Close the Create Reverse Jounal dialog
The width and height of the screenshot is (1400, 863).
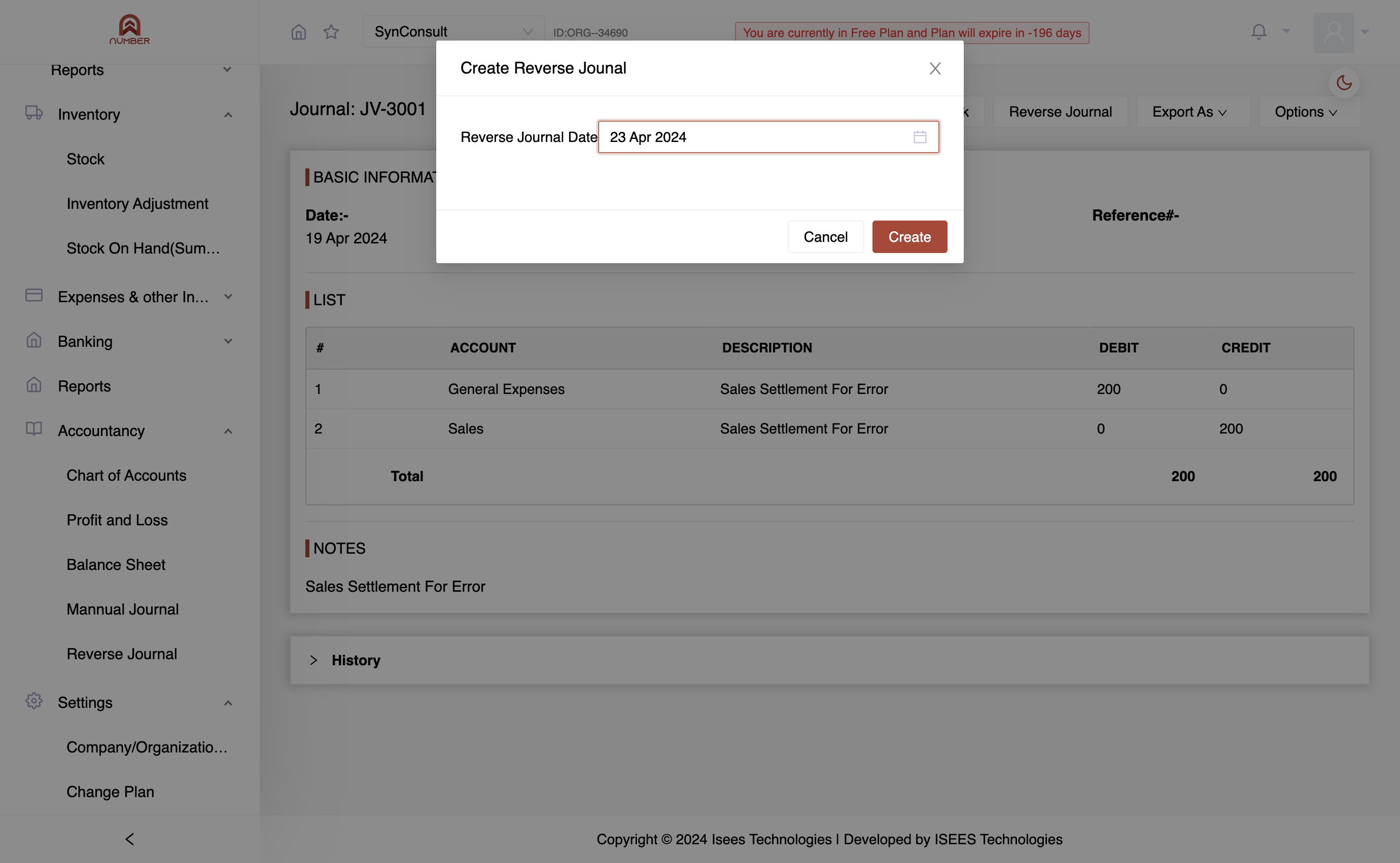(x=935, y=68)
